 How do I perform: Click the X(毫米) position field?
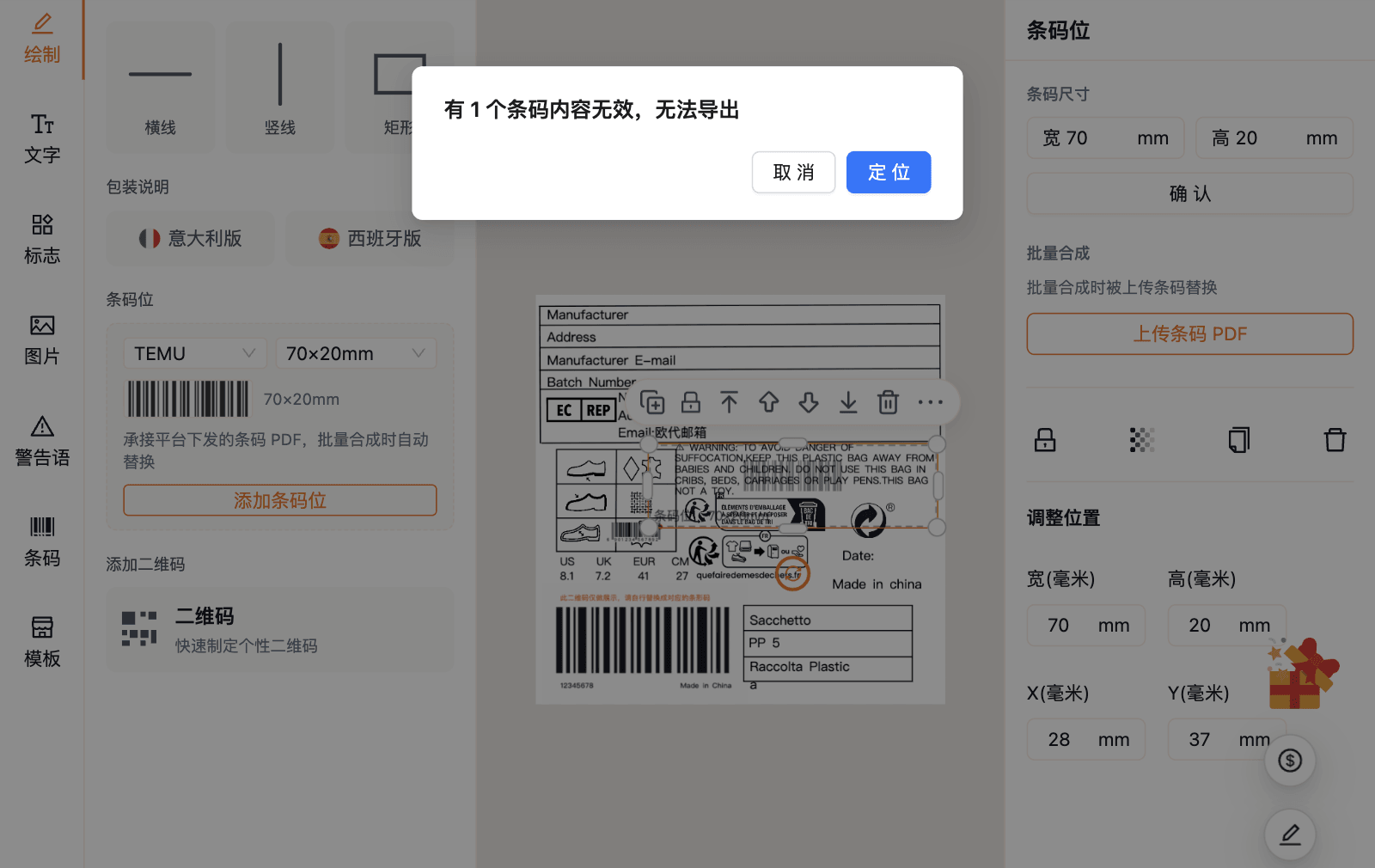point(1086,739)
